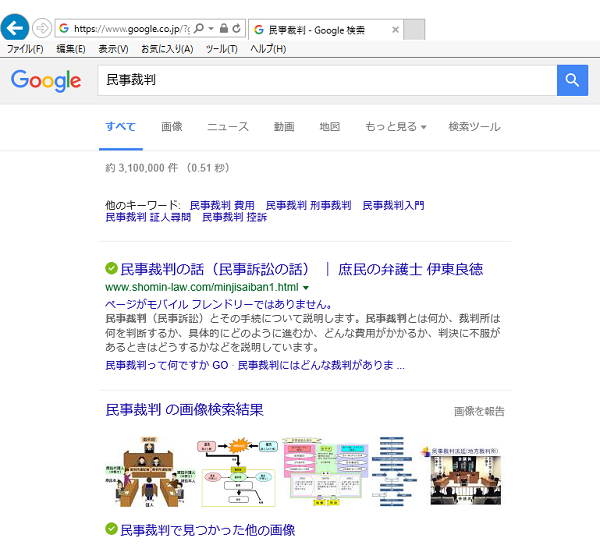The height and width of the screenshot is (545, 600).
Task: Open the address bar dropdown arrow
Action: pos(211,28)
